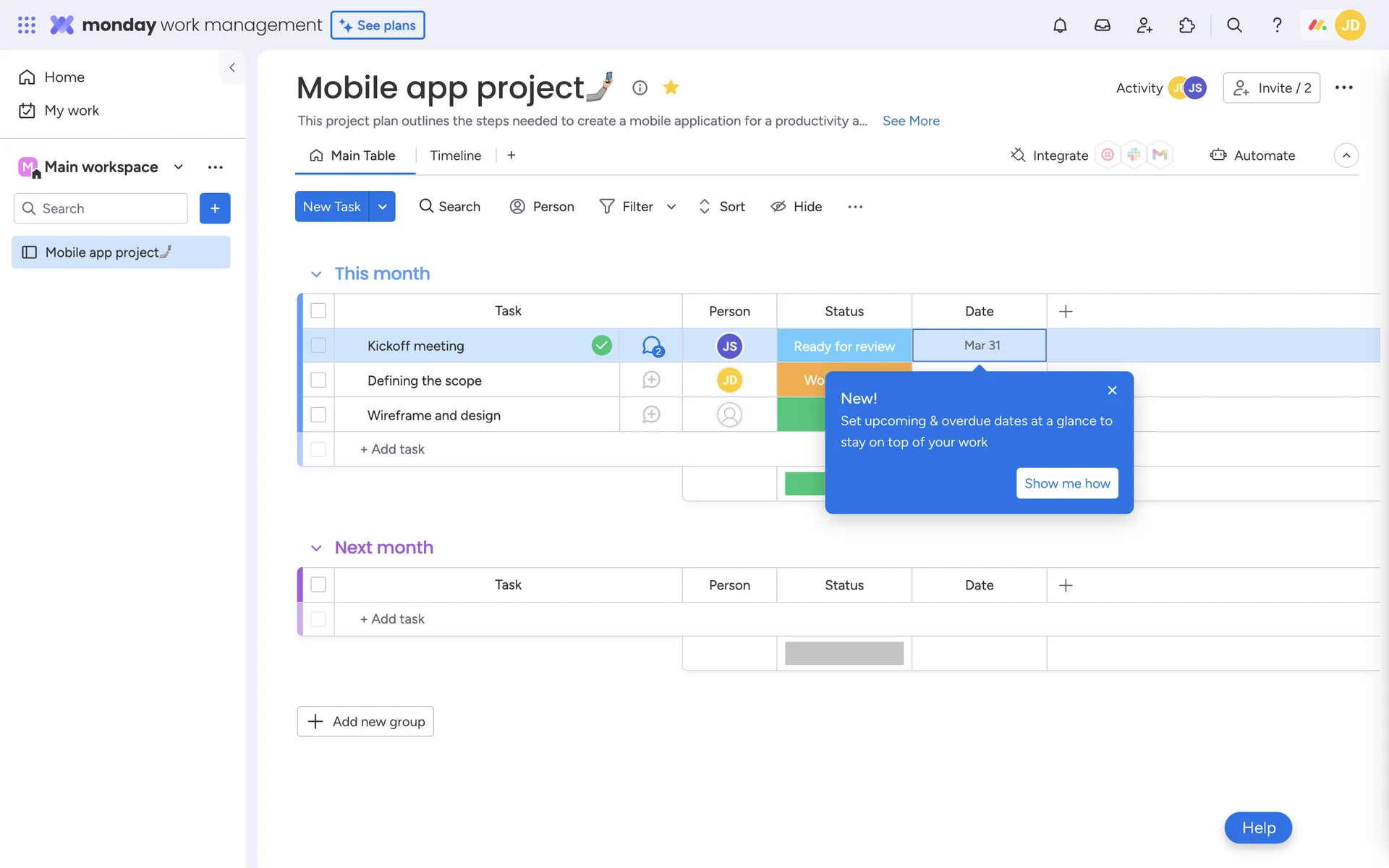The width and height of the screenshot is (1389, 868).
Task: Open the board info icon
Action: pos(640,88)
